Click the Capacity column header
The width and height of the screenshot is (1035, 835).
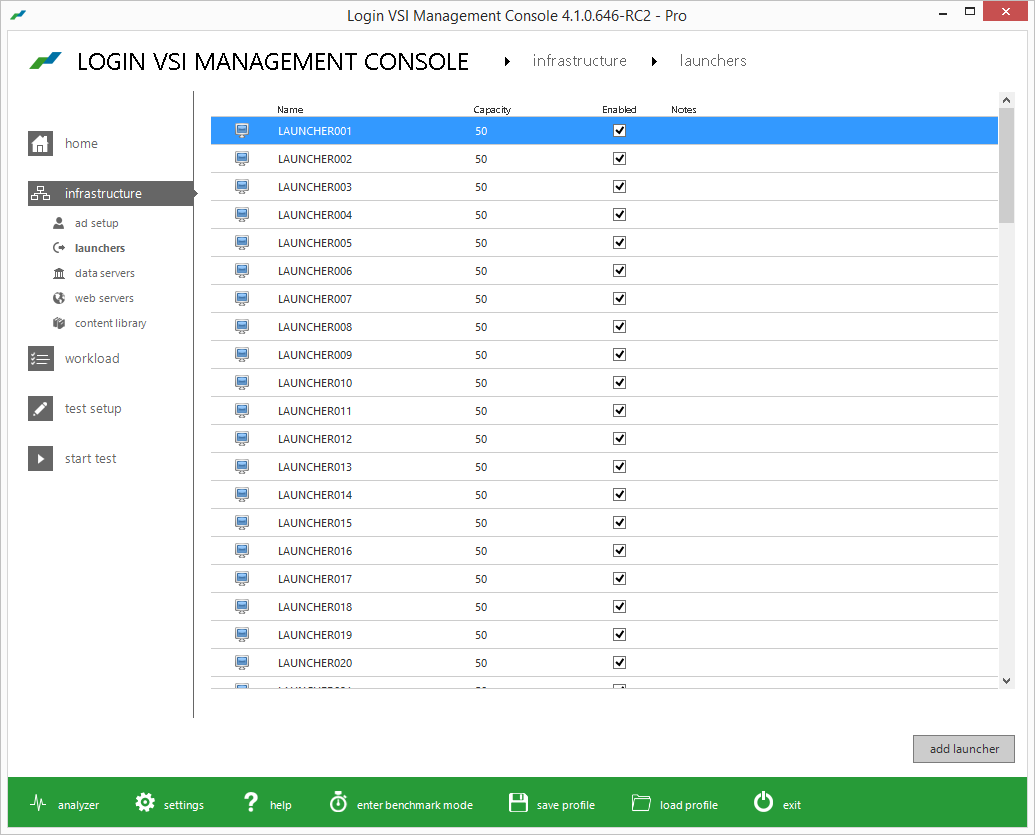tap(492, 110)
